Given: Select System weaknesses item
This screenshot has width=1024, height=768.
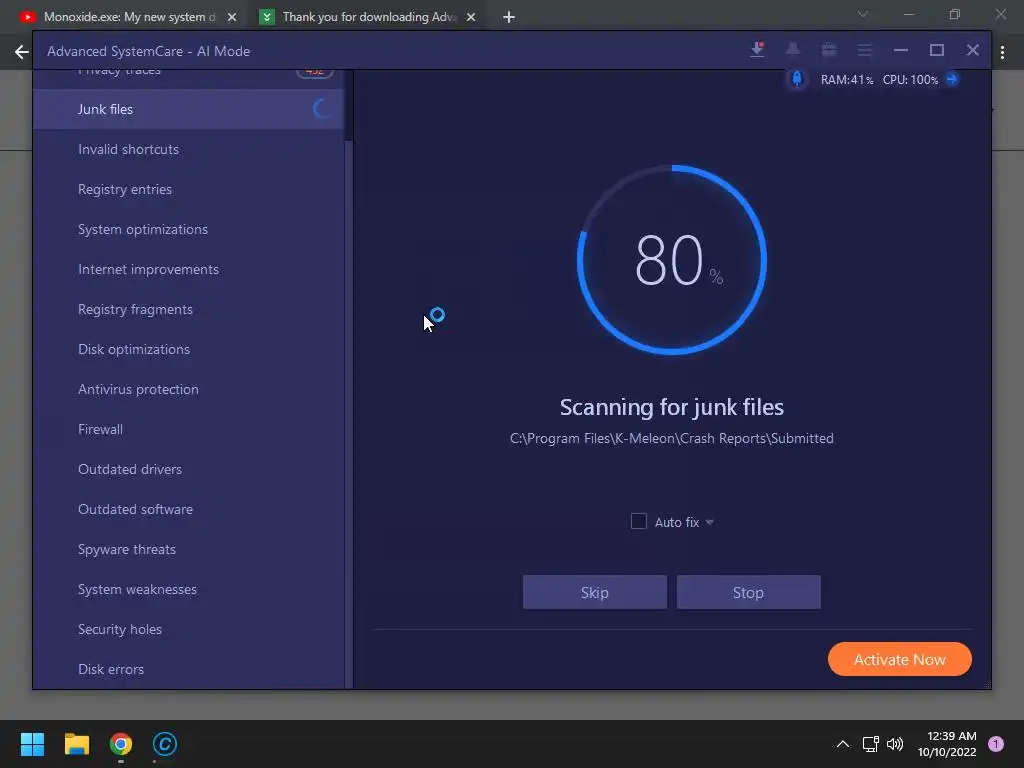Looking at the screenshot, I should coord(188,589).
